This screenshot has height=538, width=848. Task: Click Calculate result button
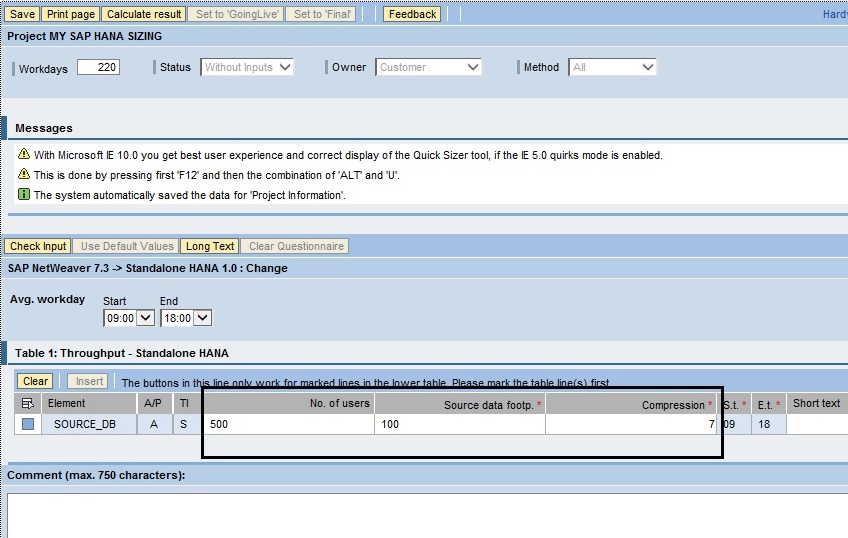point(144,14)
